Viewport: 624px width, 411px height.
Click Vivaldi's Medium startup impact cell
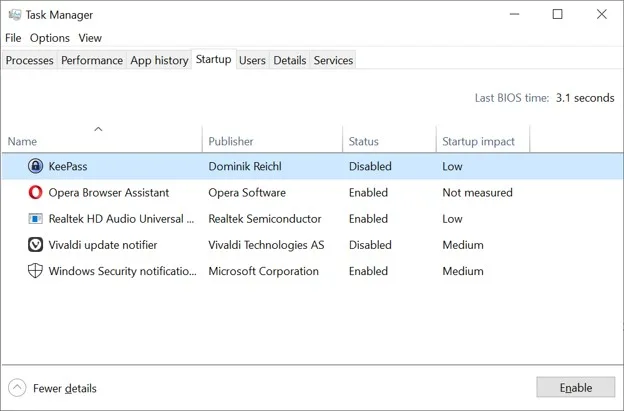pyautogui.click(x=463, y=245)
